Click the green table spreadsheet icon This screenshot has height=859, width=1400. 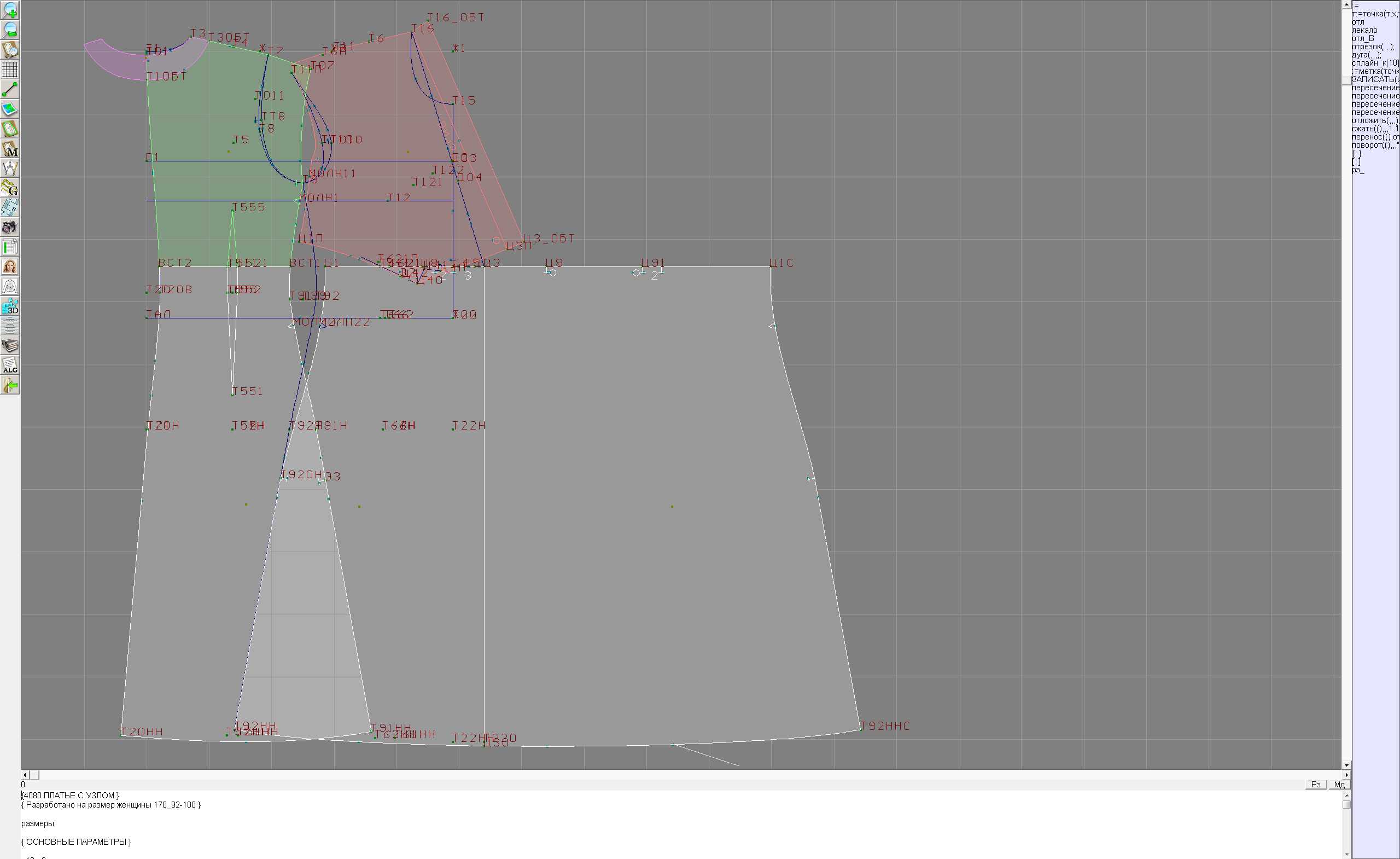10,247
